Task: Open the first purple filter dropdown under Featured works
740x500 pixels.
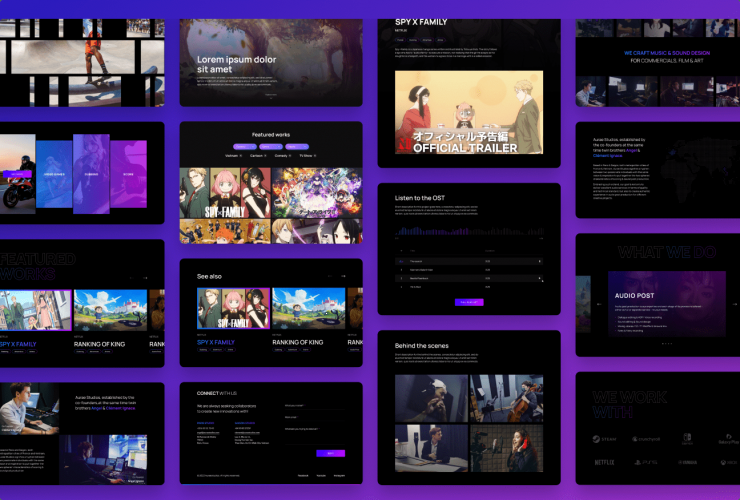Action: click(x=244, y=147)
